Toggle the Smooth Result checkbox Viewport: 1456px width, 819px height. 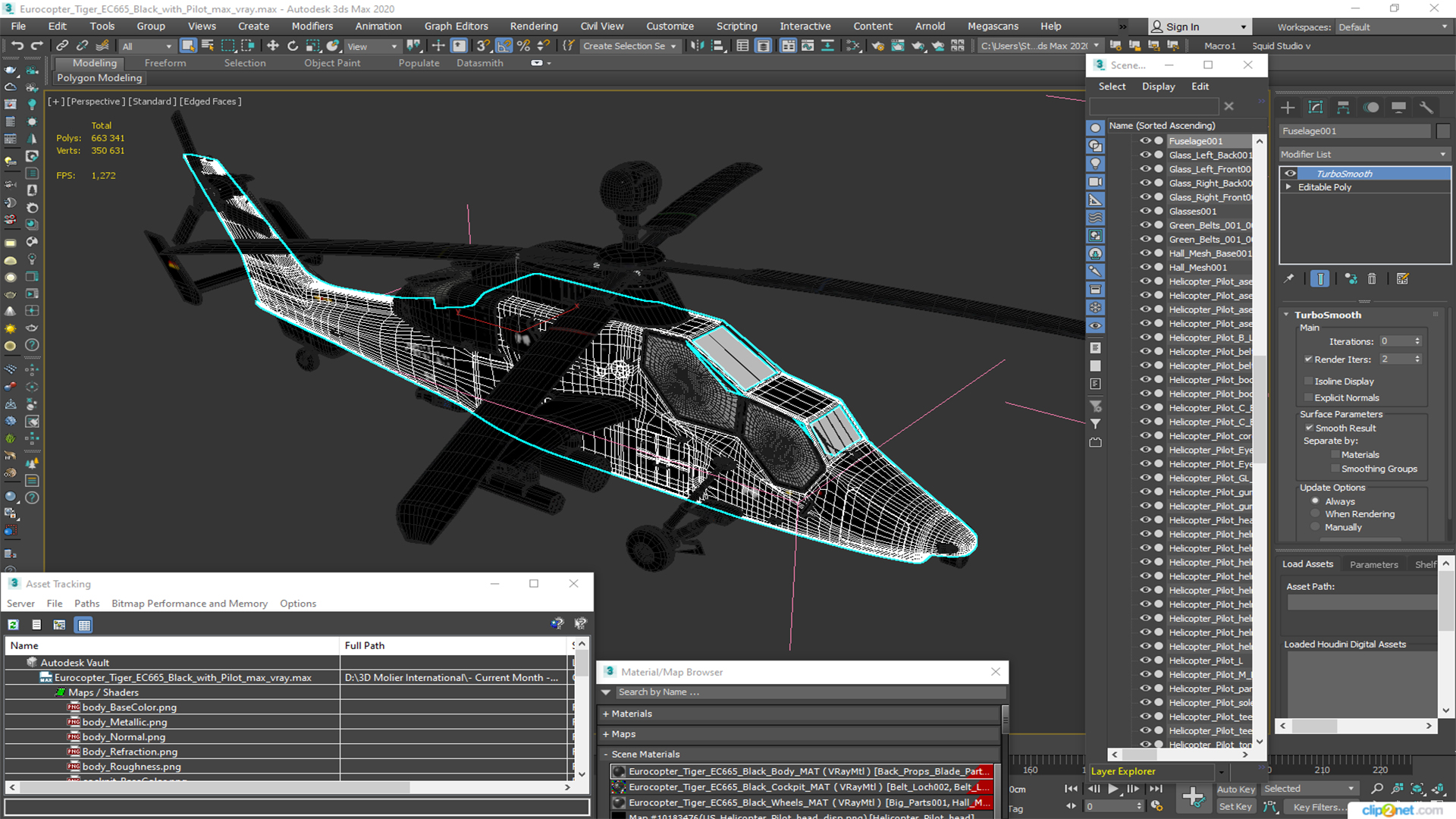(1309, 428)
